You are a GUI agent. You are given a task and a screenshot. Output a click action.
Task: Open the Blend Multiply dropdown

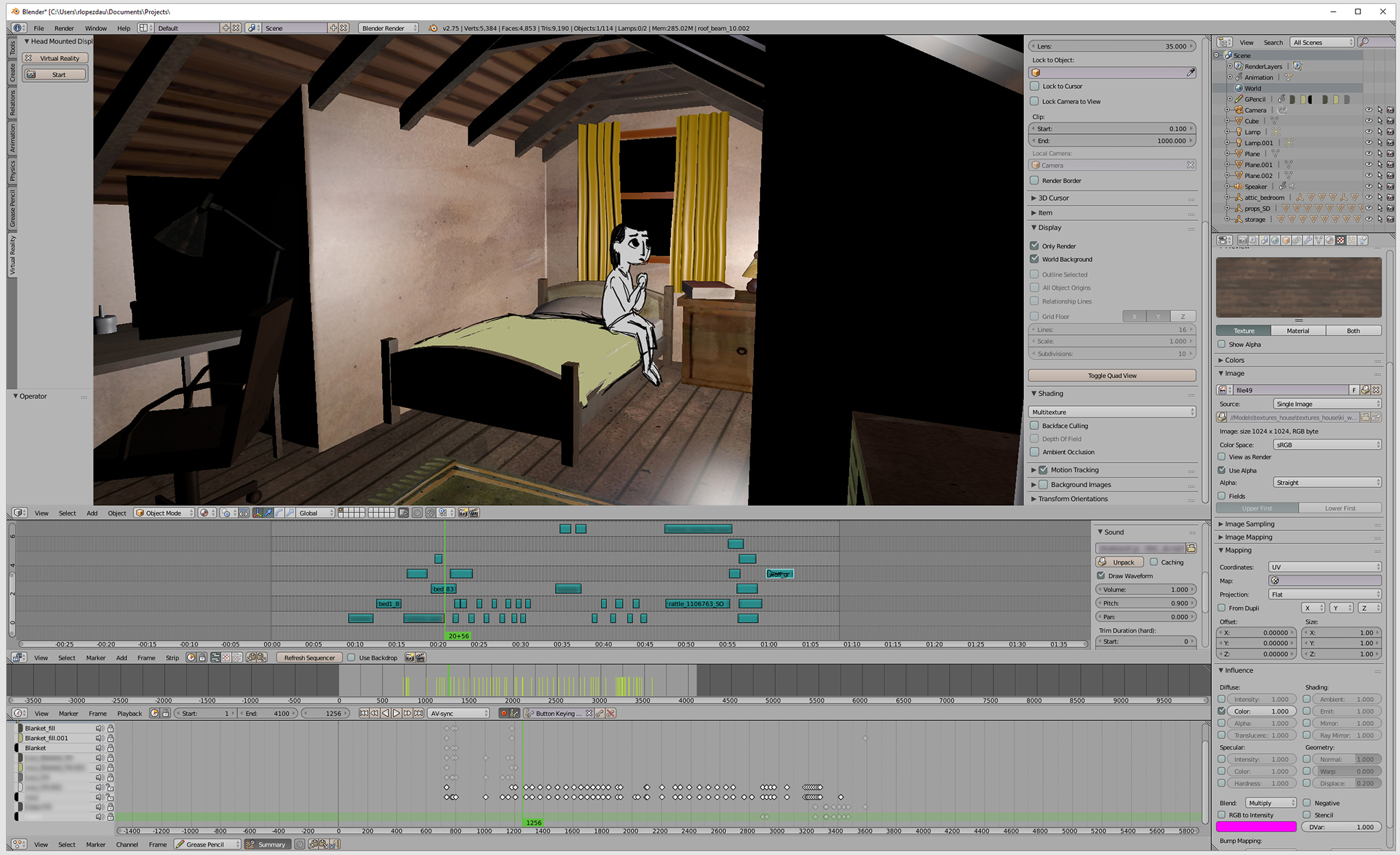point(1269,802)
